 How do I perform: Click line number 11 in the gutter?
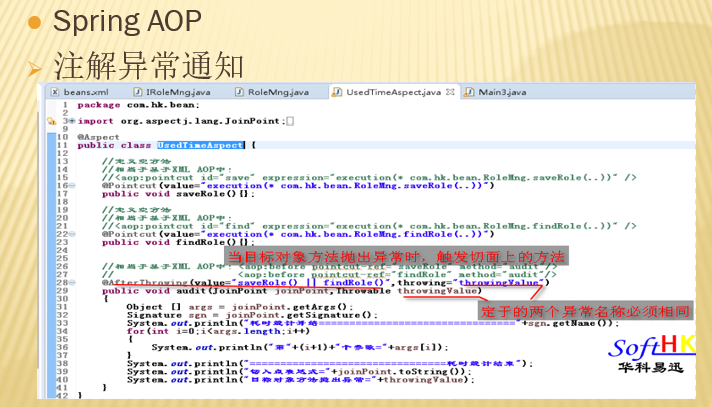62,145
